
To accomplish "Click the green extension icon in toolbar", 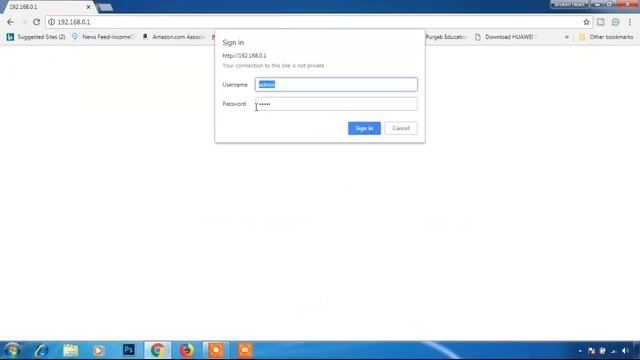I will (615, 22).
